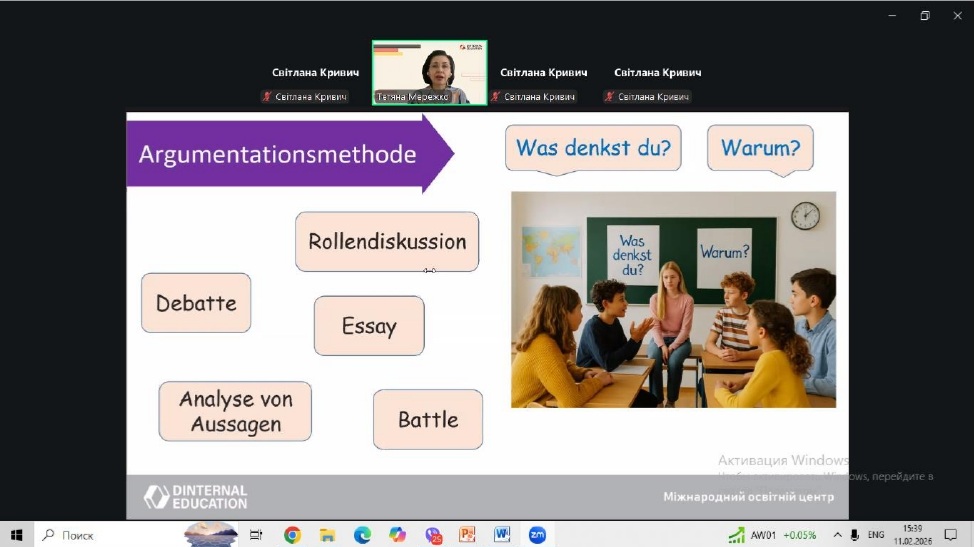974x547 pixels.
Task: Launch Word from the taskbar
Action: click(502, 535)
